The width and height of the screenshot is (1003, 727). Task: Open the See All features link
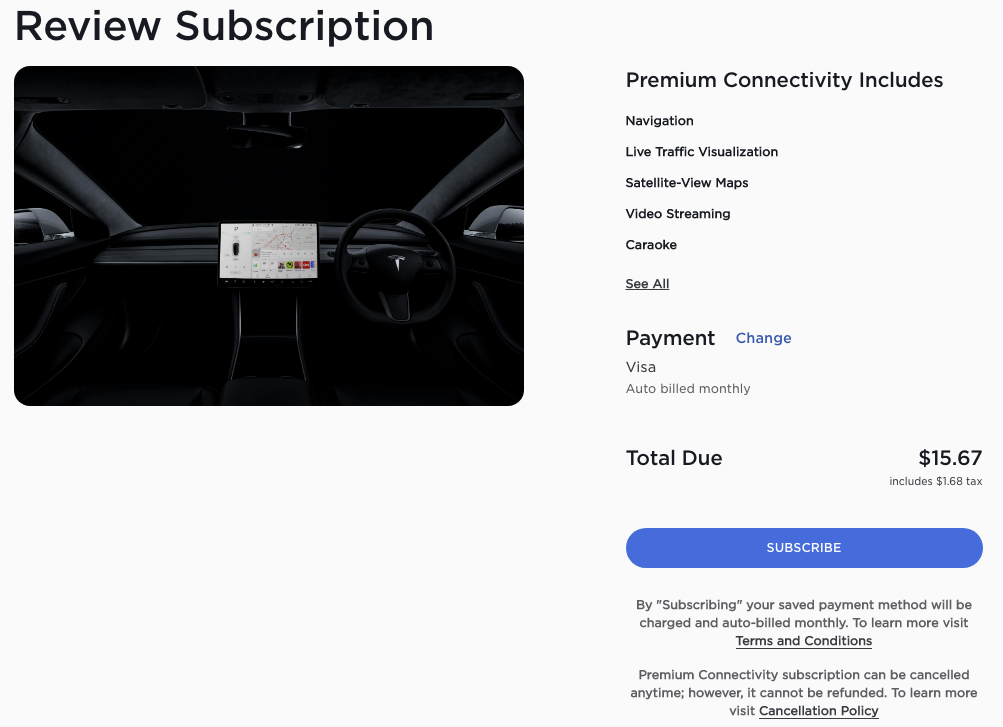point(647,284)
